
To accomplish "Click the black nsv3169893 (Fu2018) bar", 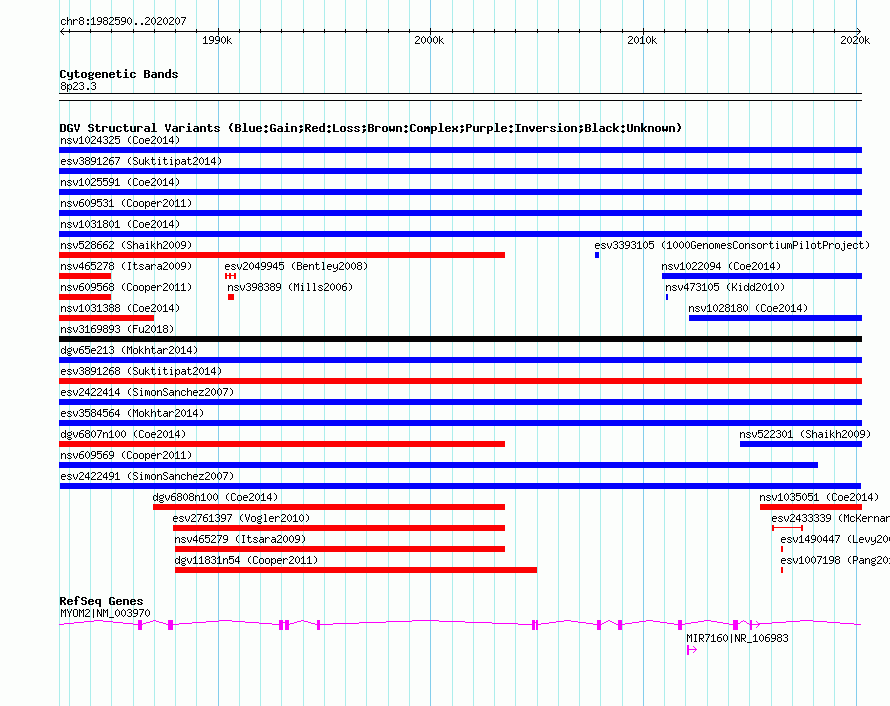I will pos(460,339).
